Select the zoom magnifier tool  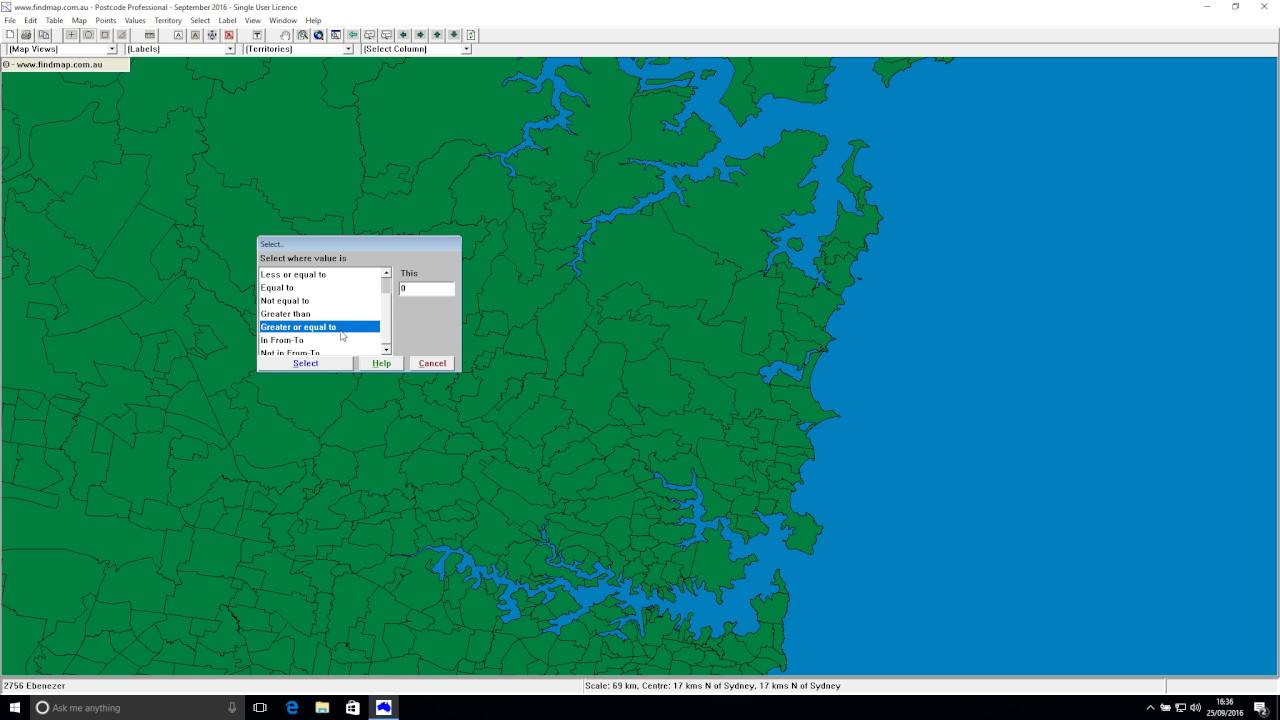click(x=302, y=35)
